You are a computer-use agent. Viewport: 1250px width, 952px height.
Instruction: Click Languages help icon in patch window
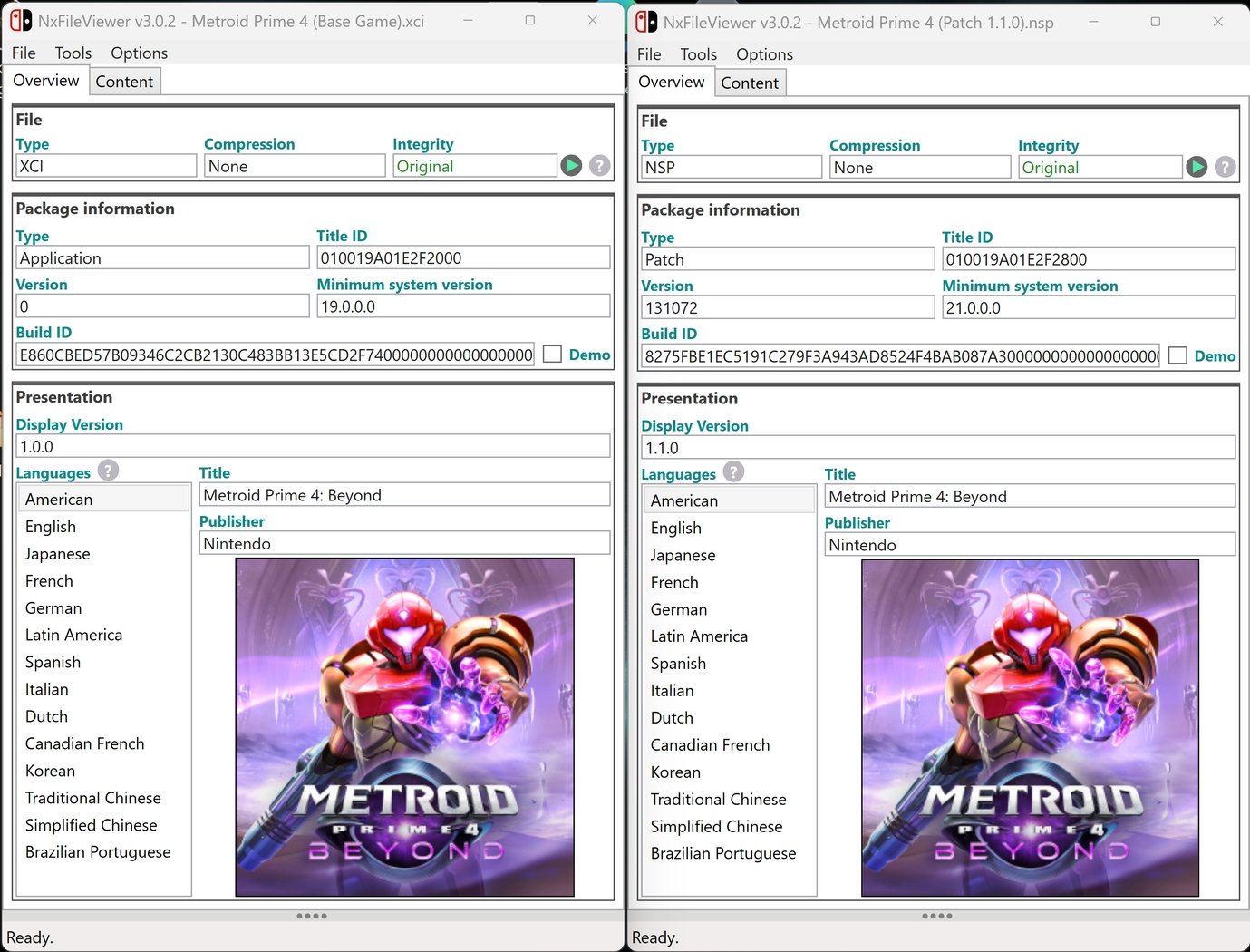point(733,472)
